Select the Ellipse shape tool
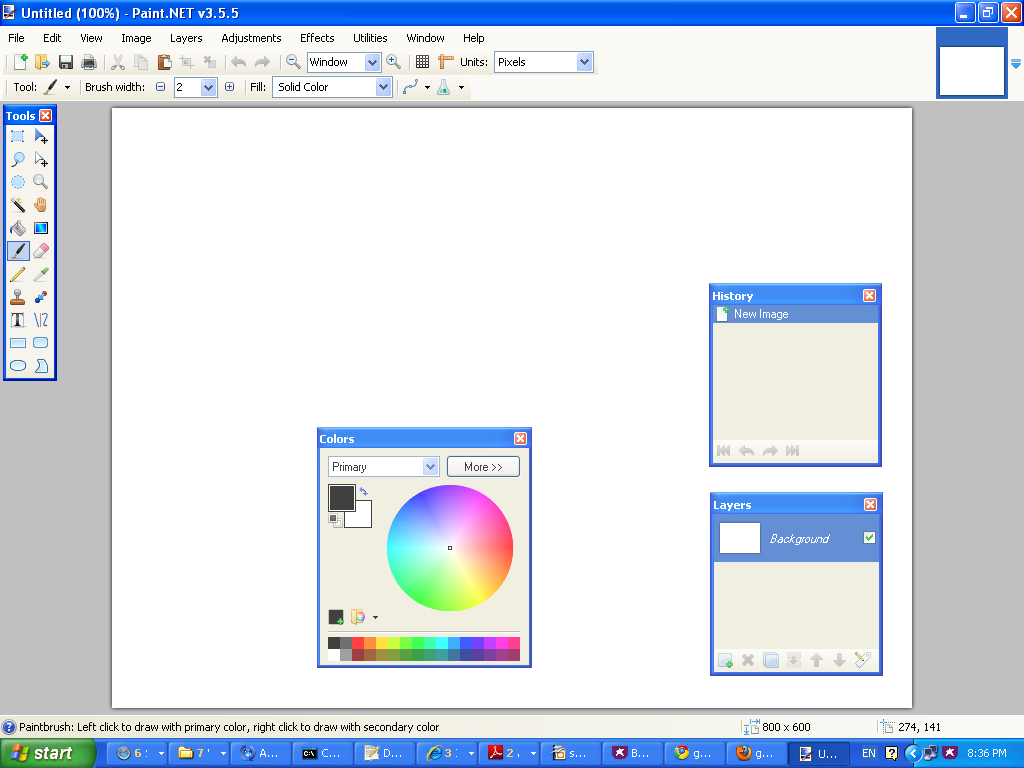1024x768 pixels. point(18,366)
